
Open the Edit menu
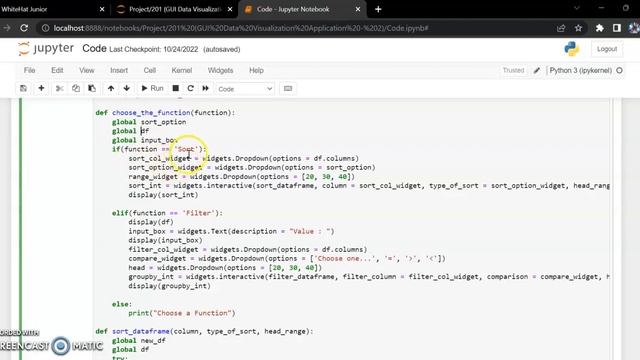(x=57, y=70)
